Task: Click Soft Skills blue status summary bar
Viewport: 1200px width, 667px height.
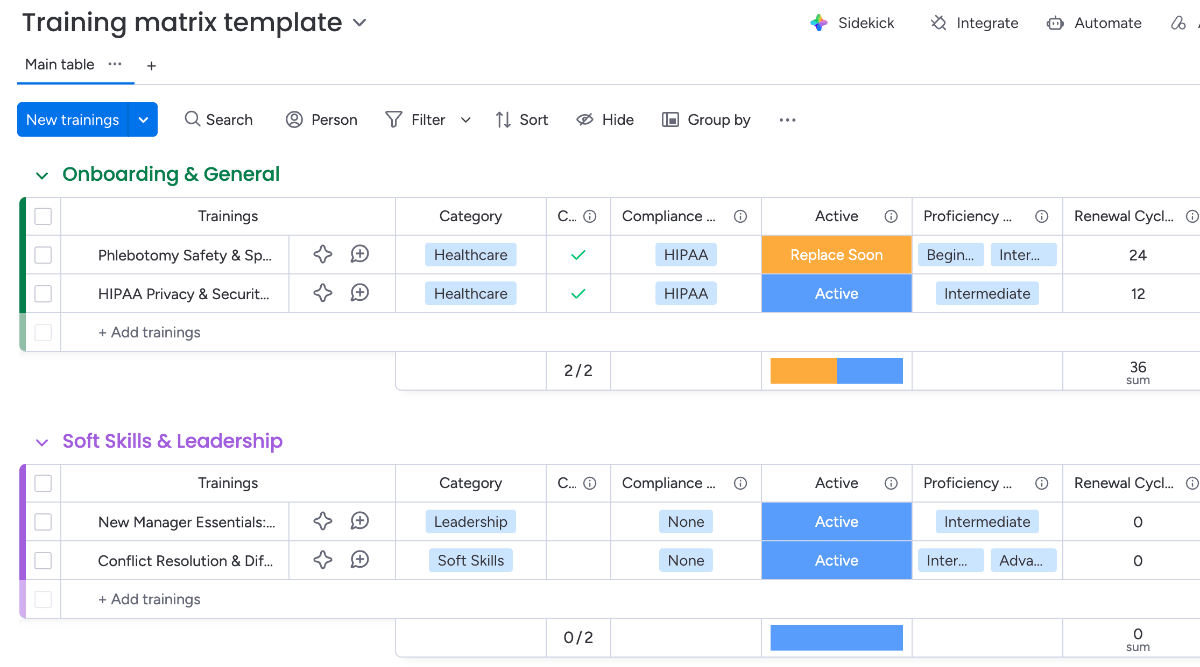Action: click(x=837, y=638)
